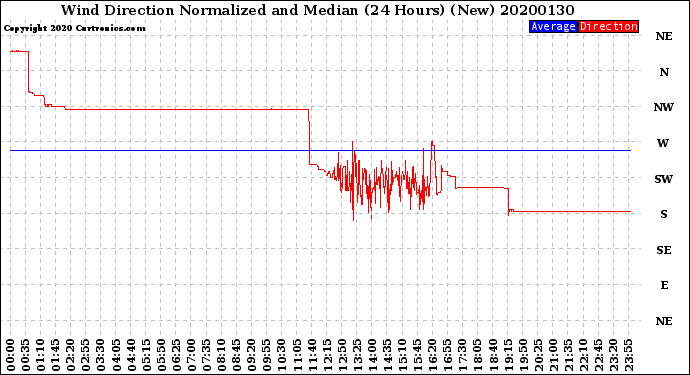The image size is (690, 375).
Task: Click the 14:00 time axis label
Action: click(372, 355)
